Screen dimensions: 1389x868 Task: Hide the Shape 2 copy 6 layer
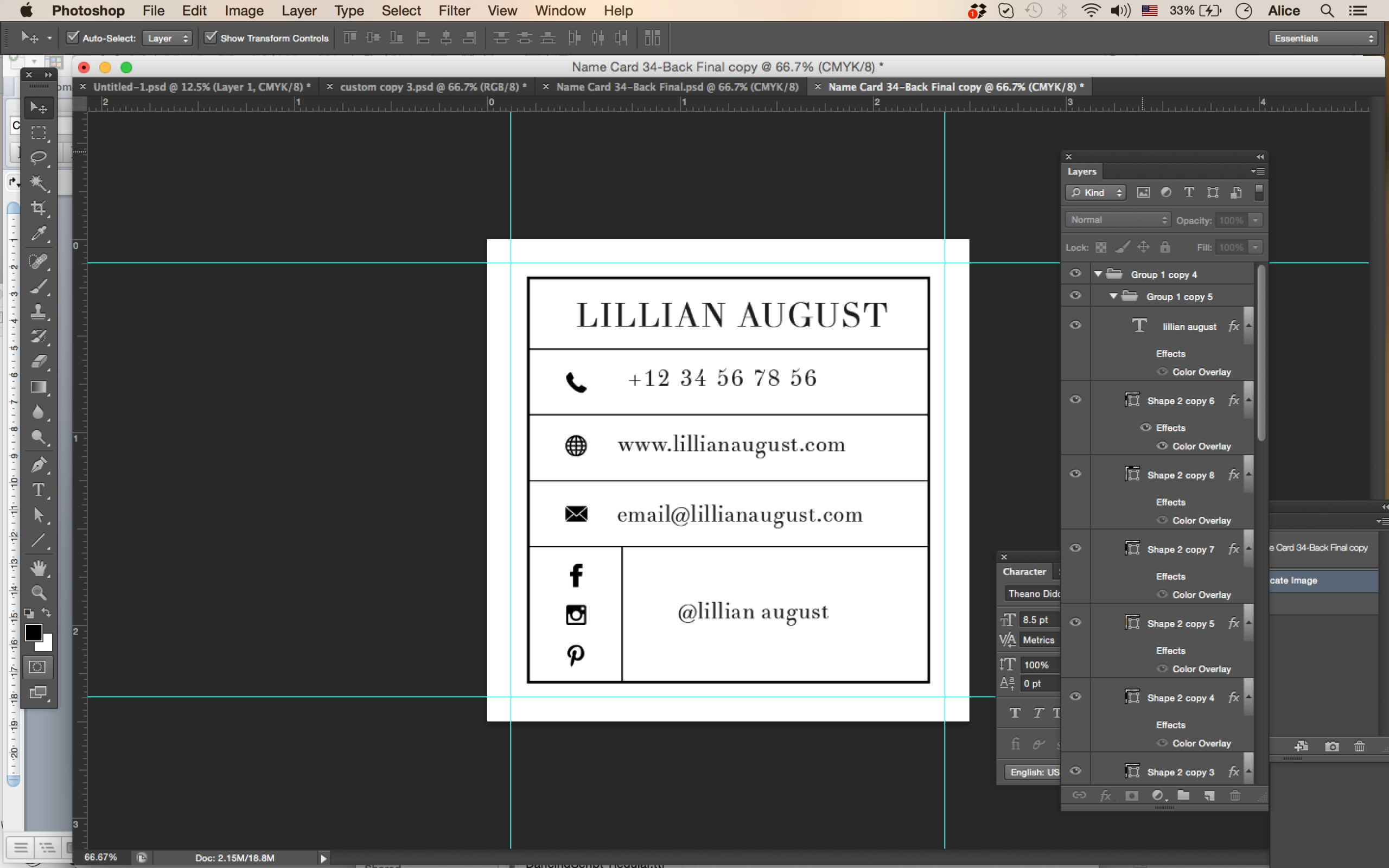tap(1075, 400)
